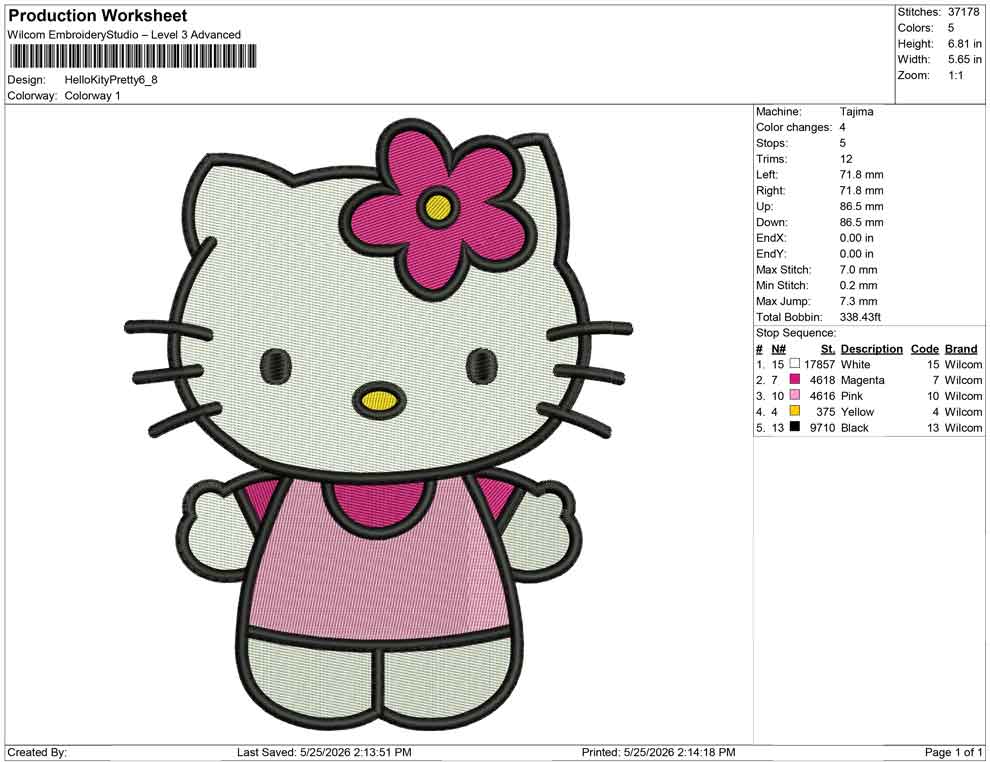Select the 'White' description in stop sequence

(x=856, y=364)
